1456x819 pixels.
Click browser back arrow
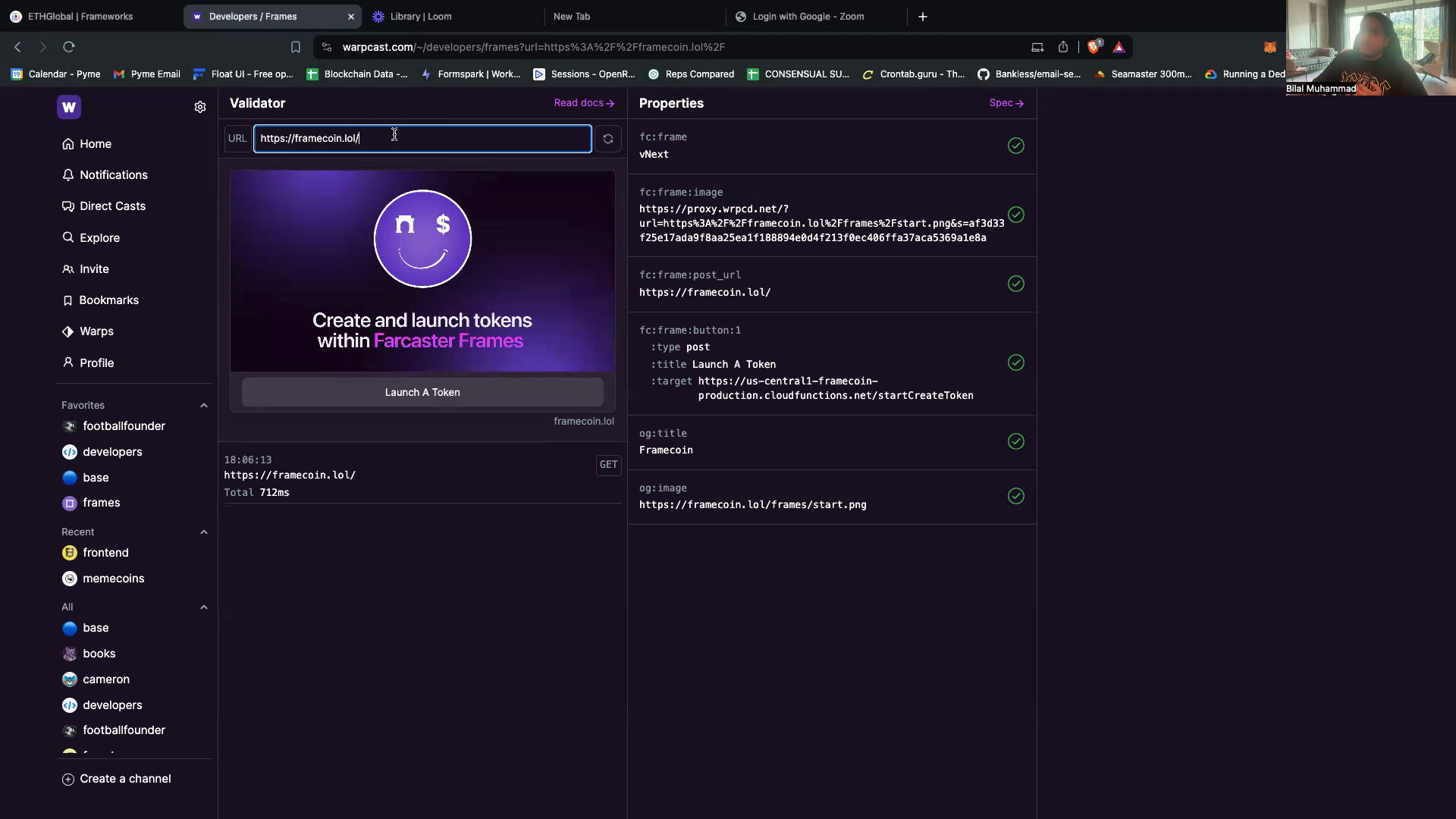pyautogui.click(x=17, y=47)
